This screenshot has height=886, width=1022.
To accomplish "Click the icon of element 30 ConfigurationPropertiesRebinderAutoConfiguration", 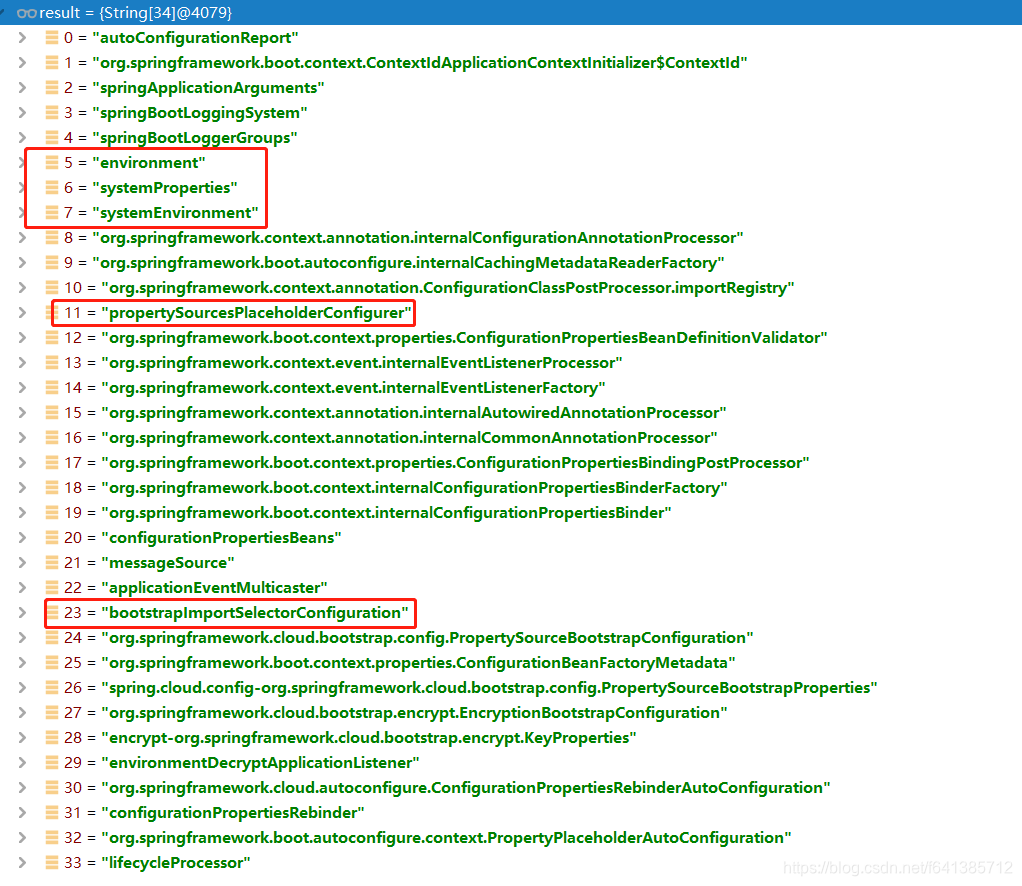I will 52,788.
